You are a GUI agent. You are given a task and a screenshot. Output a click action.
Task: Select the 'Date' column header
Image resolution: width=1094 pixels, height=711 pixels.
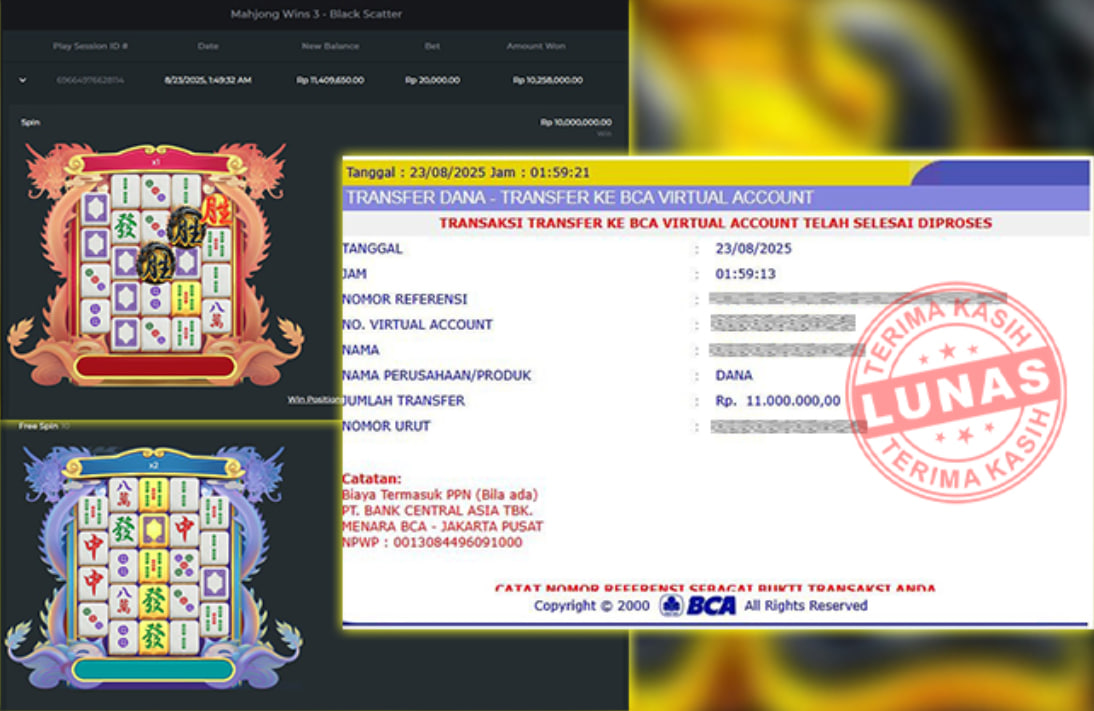tap(208, 46)
